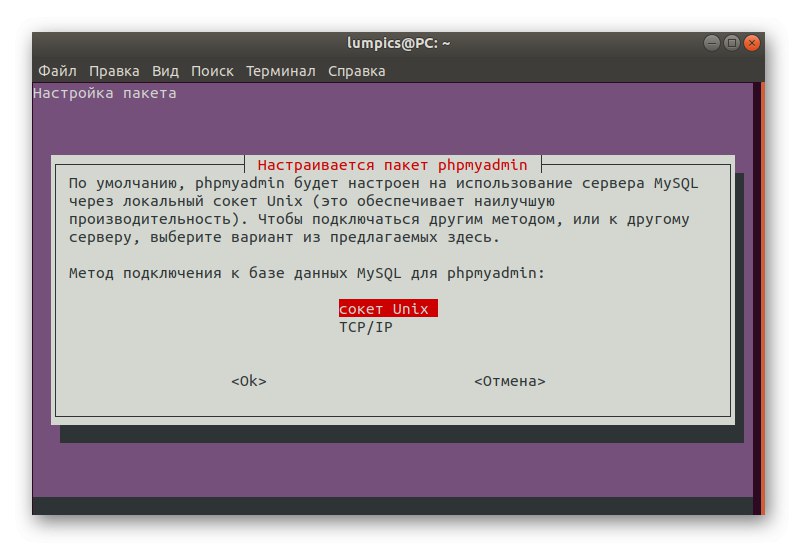The image size is (797, 547).
Task: Open the Правка menu
Action: (114, 71)
